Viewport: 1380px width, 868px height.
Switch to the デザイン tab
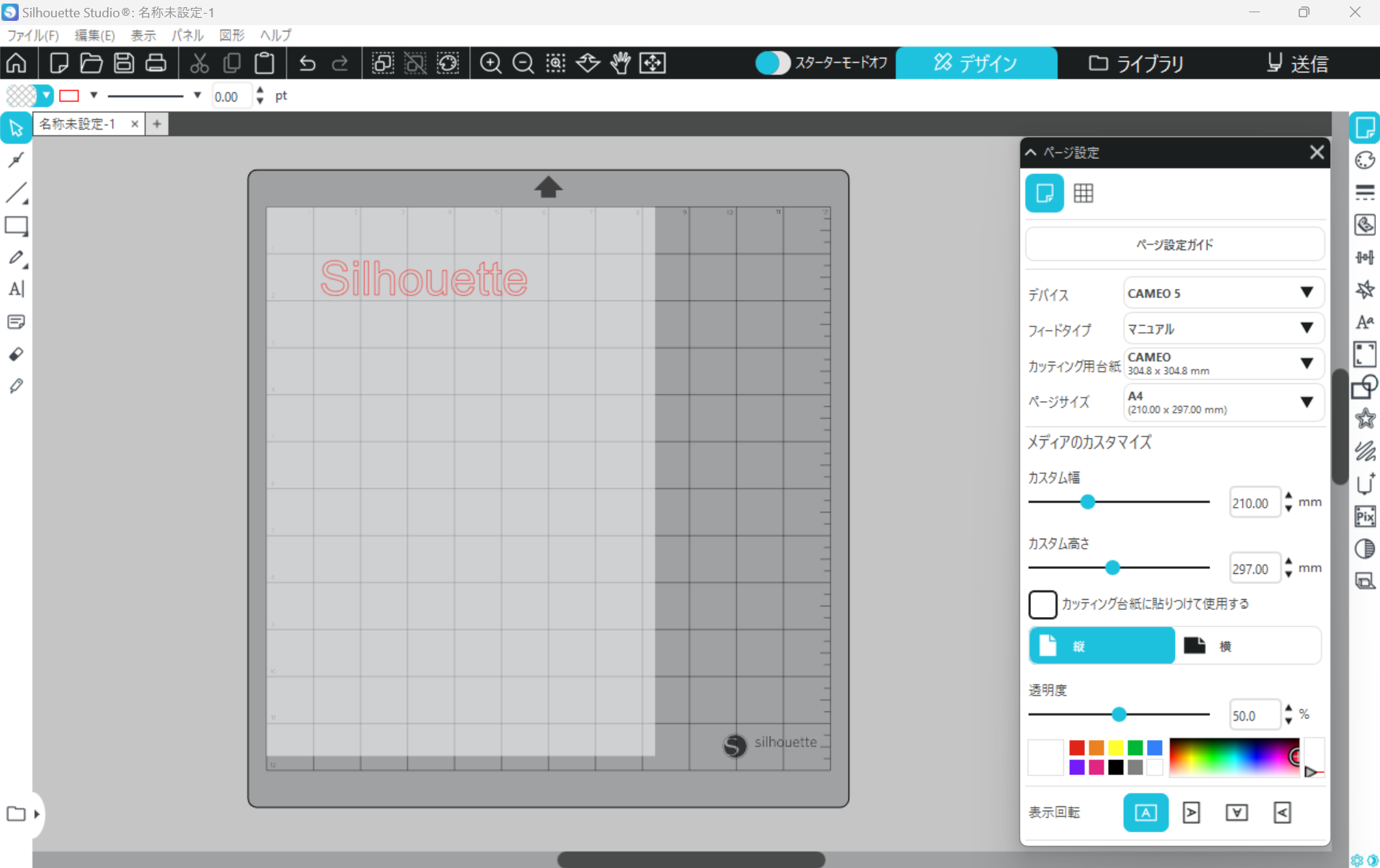(x=976, y=63)
